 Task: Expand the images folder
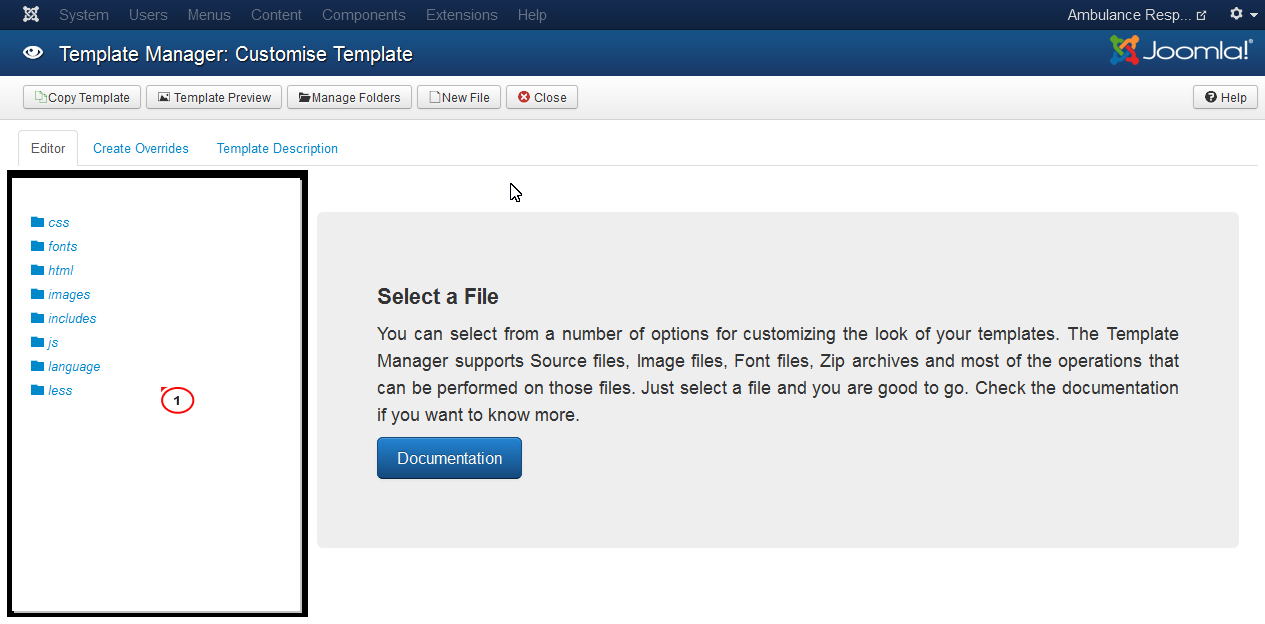tap(69, 294)
